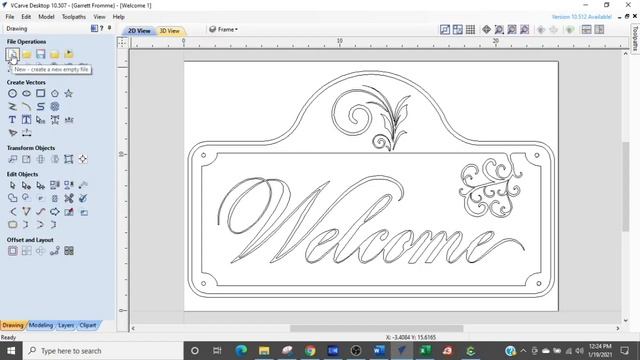
Task: Create a new empty file
Action: point(12,54)
